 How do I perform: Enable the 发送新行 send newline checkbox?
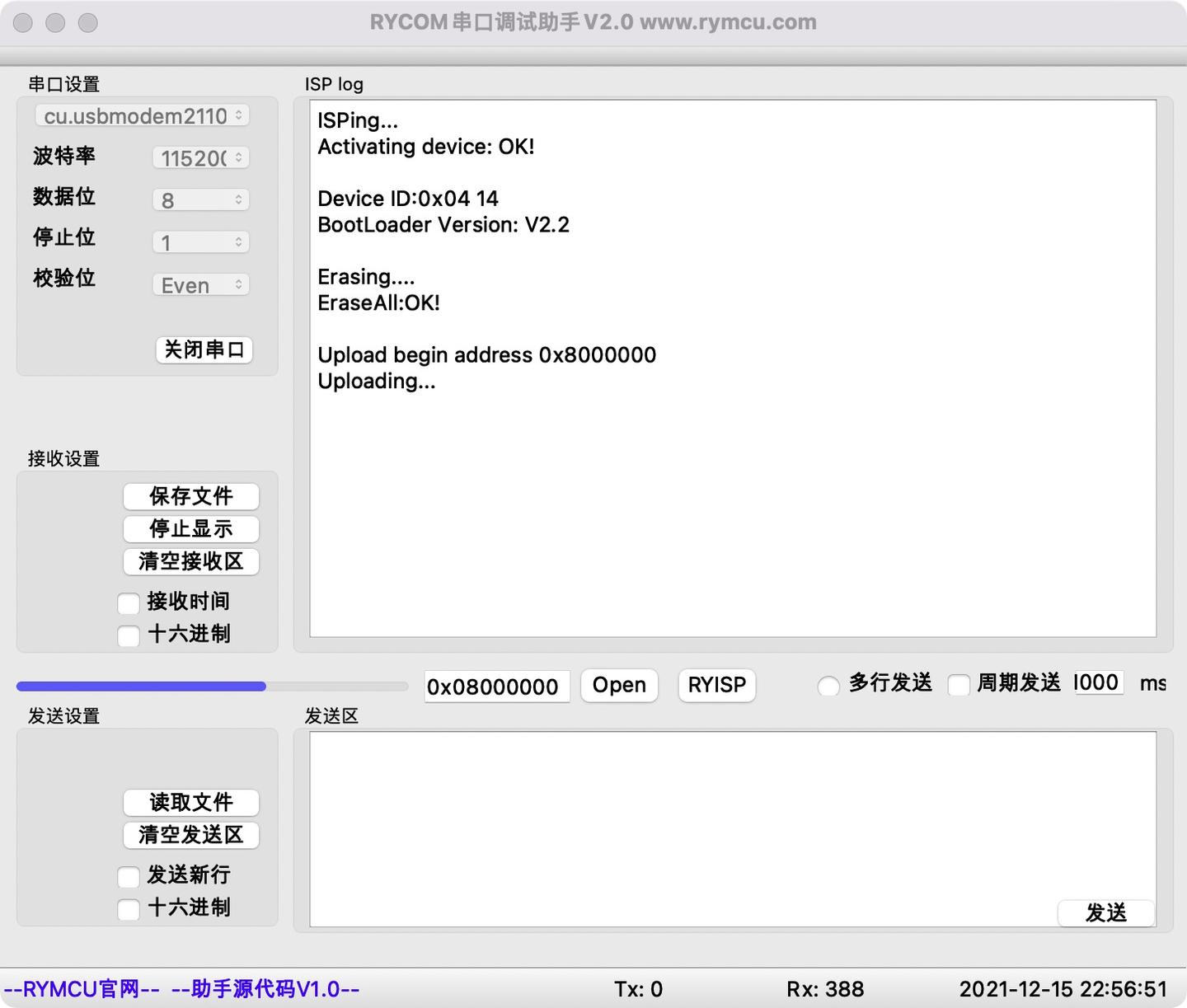[x=129, y=877]
